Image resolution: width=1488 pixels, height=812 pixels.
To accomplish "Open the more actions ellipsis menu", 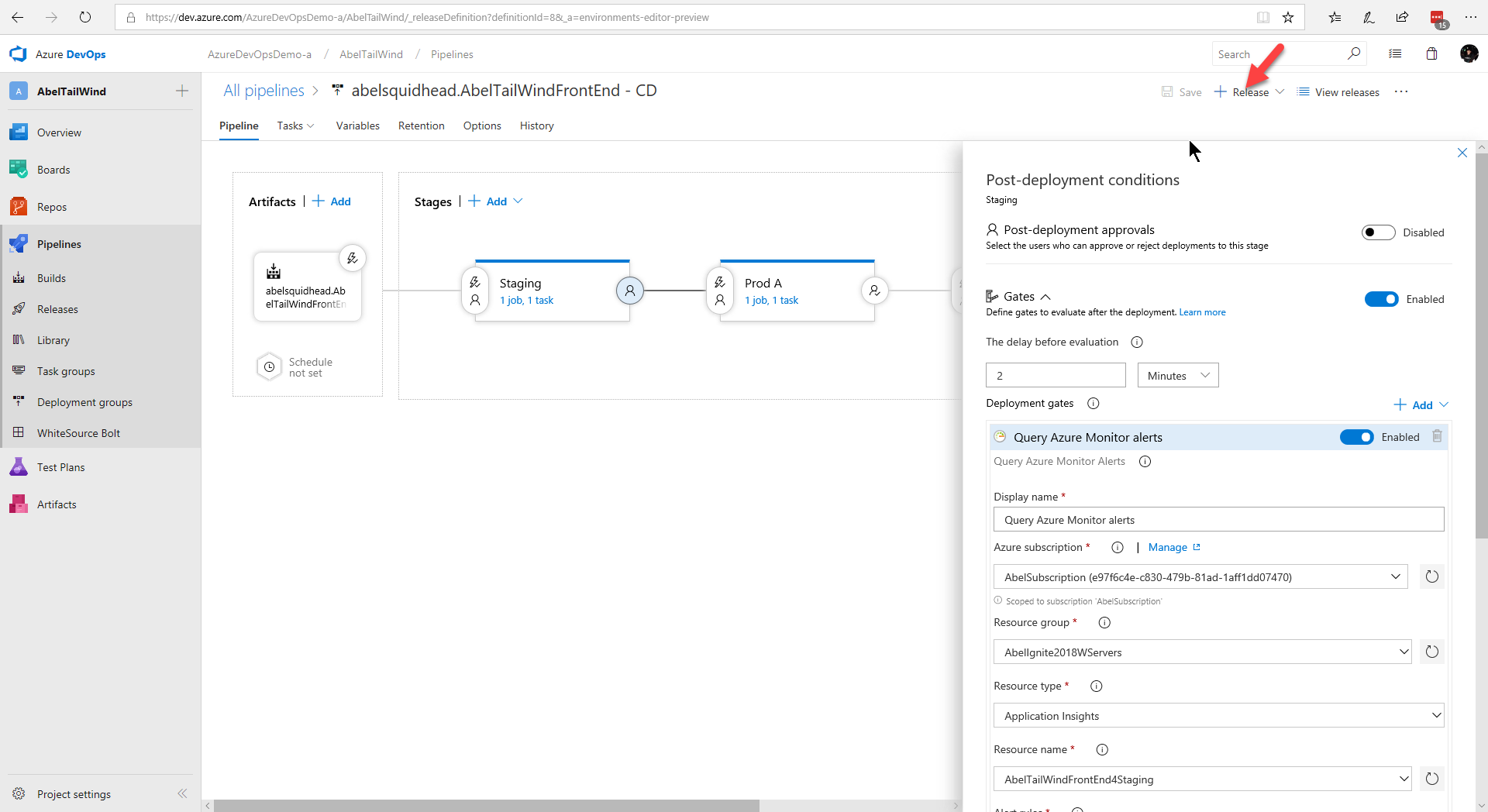I will (x=1401, y=91).
